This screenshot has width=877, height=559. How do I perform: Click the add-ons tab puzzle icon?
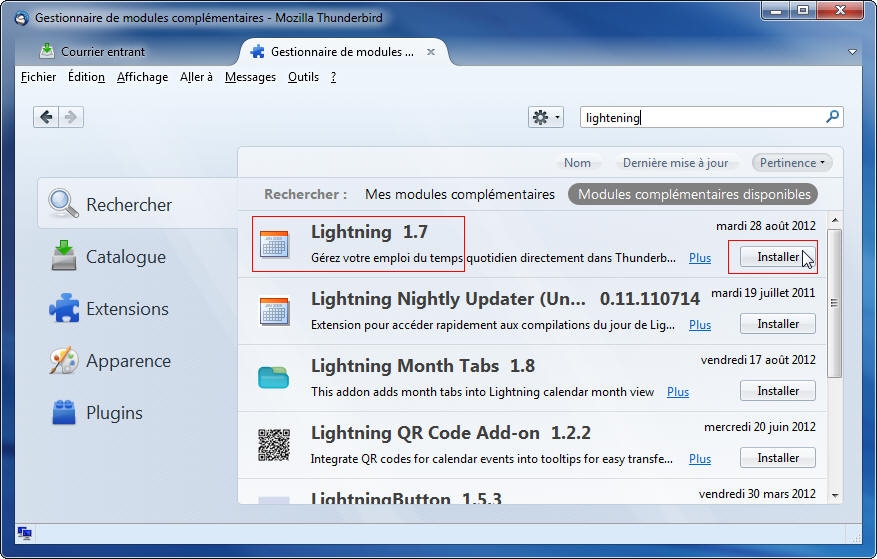point(258,51)
